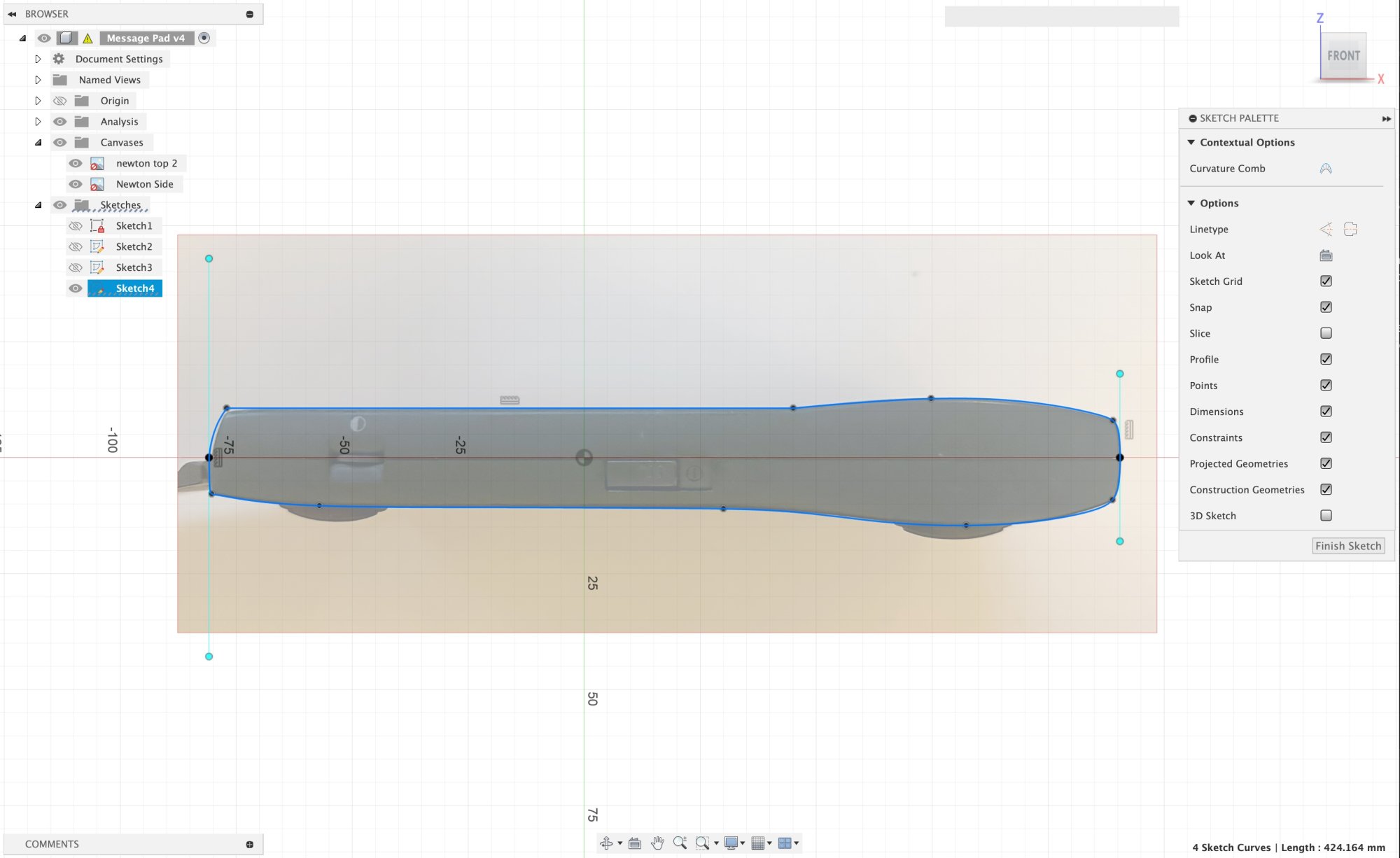The height and width of the screenshot is (858, 1400).
Task: Uncheck the Sketch Grid checkbox
Action: coord(1326,281)
